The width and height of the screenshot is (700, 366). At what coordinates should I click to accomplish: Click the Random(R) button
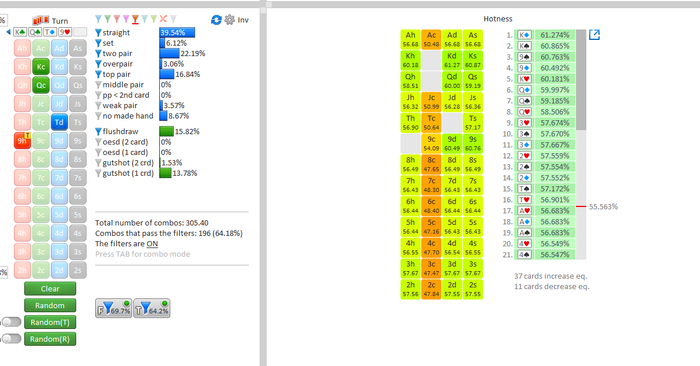click(50, 339)
